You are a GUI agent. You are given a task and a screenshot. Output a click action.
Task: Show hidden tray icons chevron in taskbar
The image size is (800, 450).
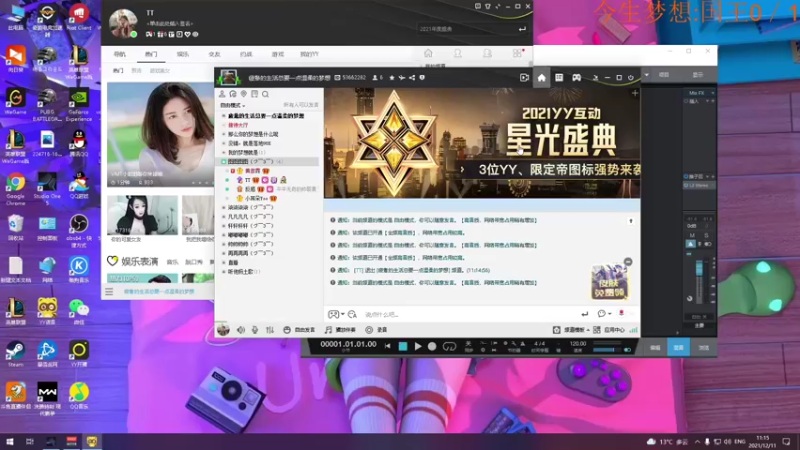[697, 441]
